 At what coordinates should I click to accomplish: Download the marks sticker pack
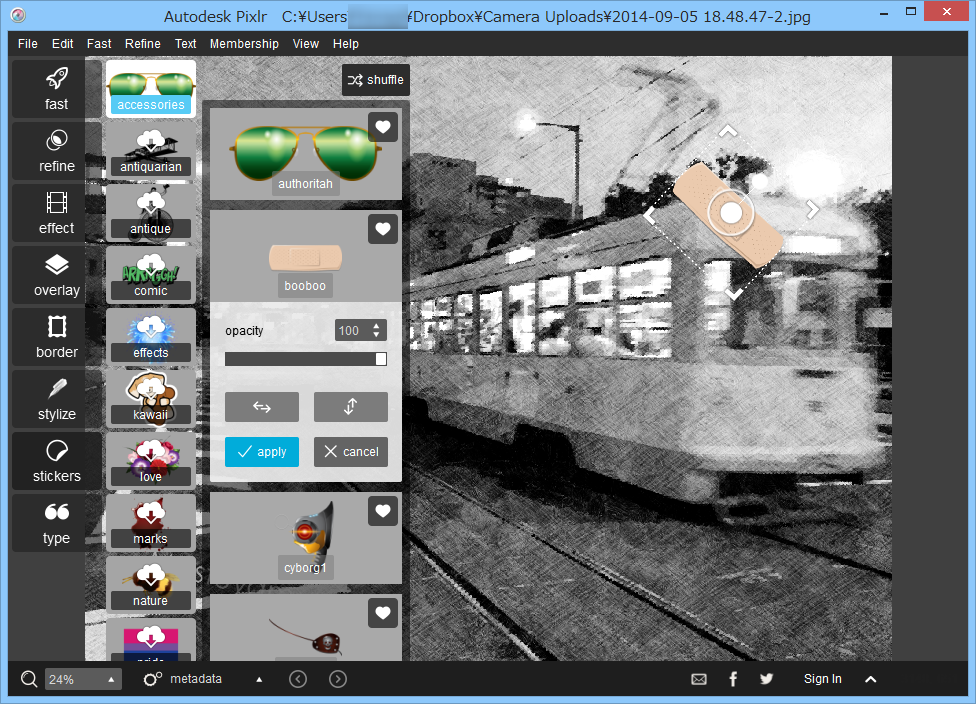[x=151, y=523]
